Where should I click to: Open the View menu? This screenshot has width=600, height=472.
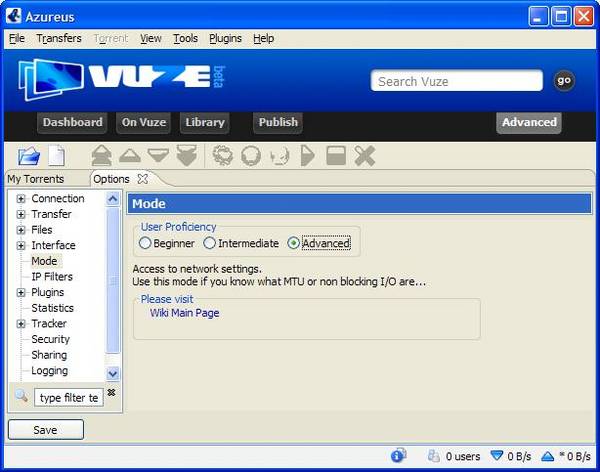pyautogui.click(x=151, y=38)
